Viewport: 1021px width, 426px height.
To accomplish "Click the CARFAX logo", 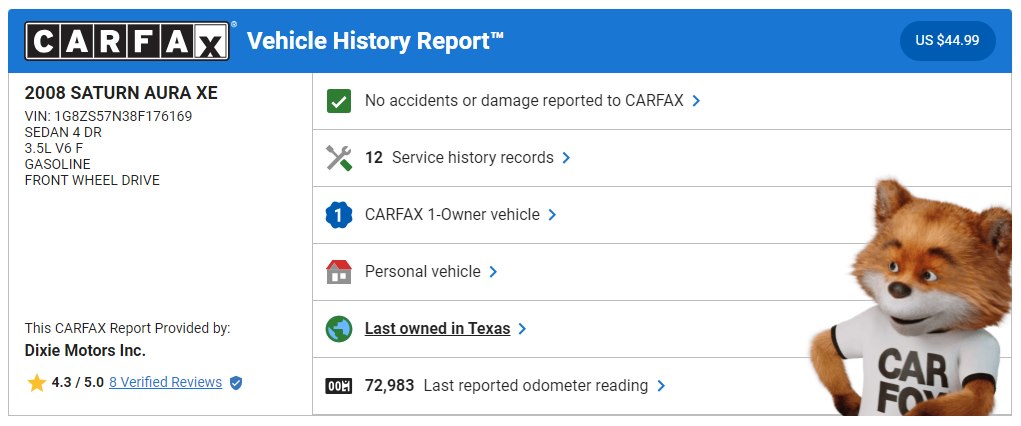I will 127,41.
